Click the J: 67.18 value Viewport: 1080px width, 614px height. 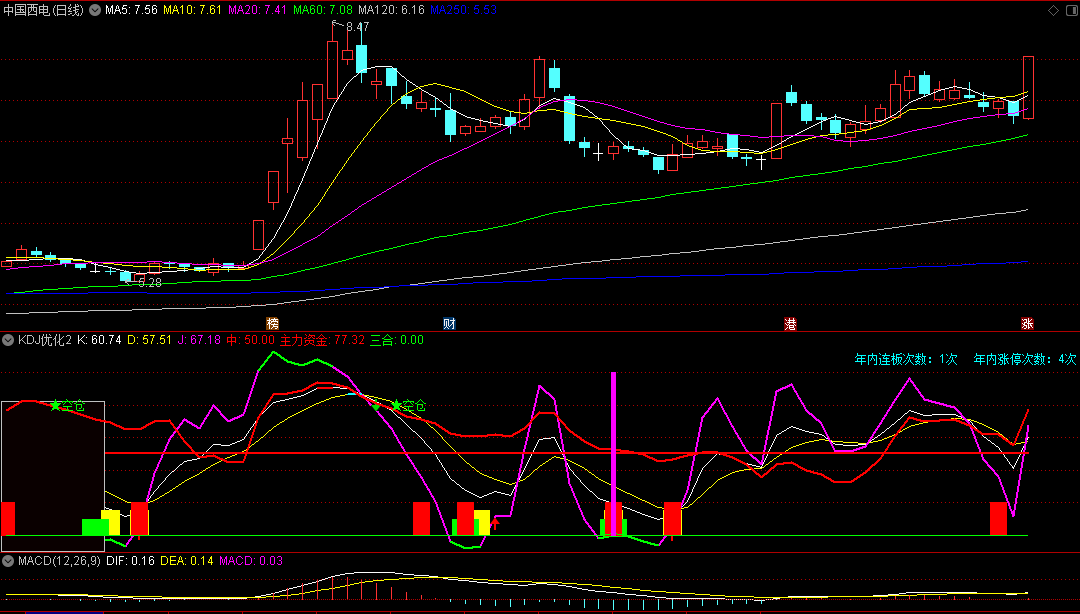(199, 340)
